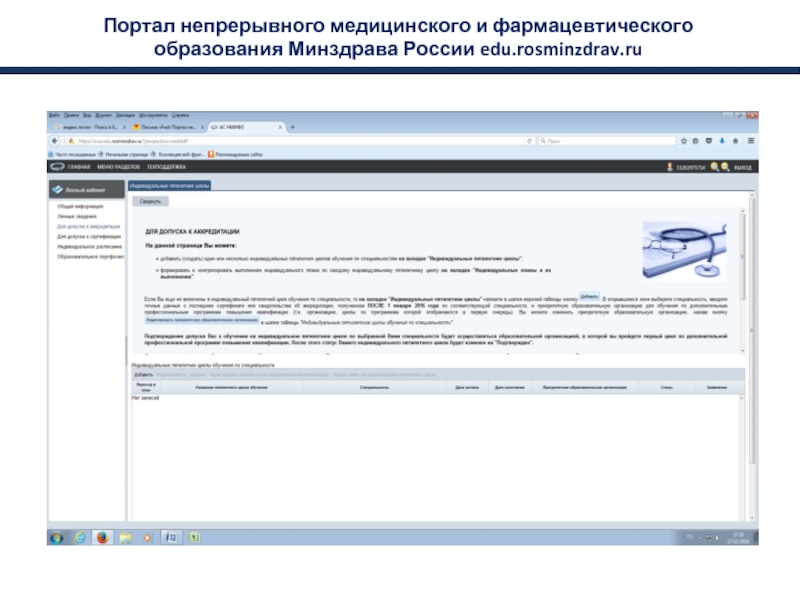800x600 pixels.
Task: Open the Начальная страница bookmark
Action: pyautogui.click(x=123, y=154)
